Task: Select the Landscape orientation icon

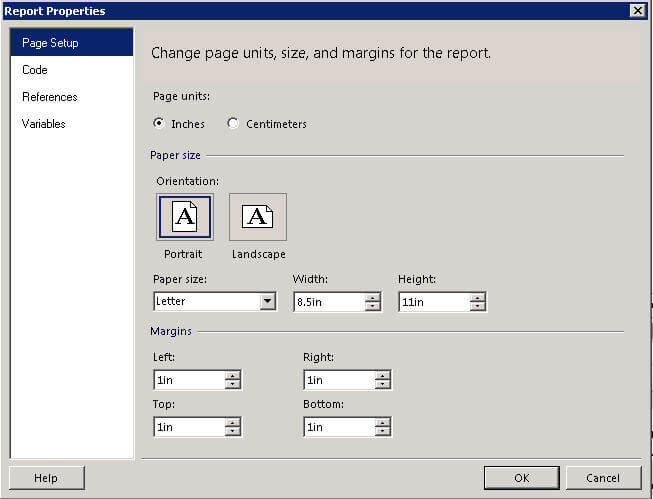Action: [257, 217]
